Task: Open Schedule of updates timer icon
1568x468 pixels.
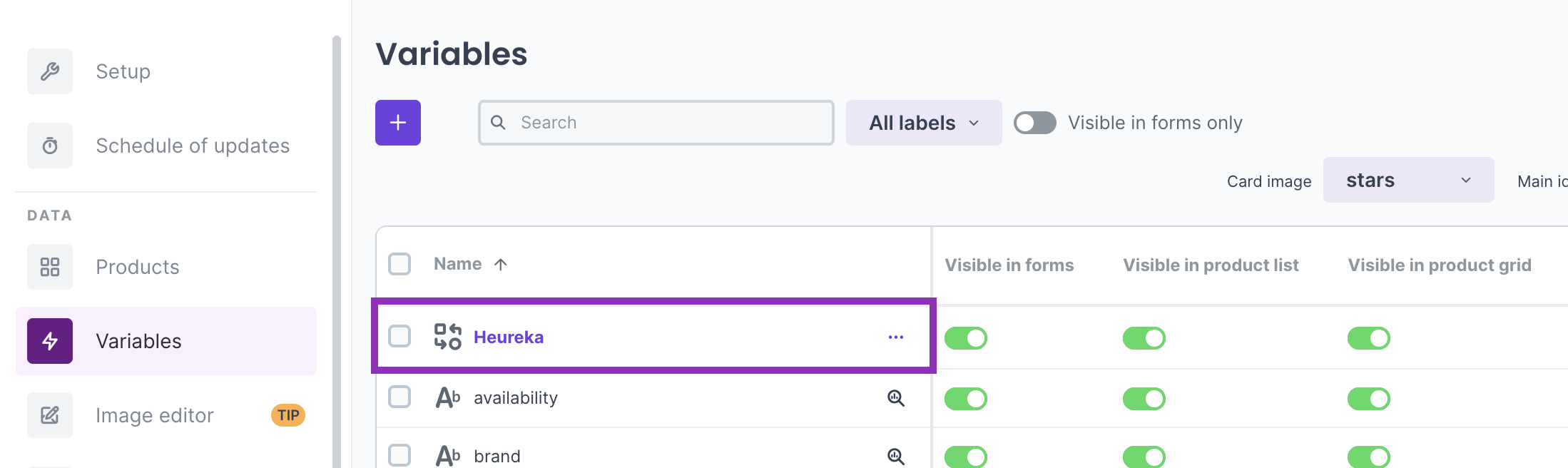Action: coord(50,146)
